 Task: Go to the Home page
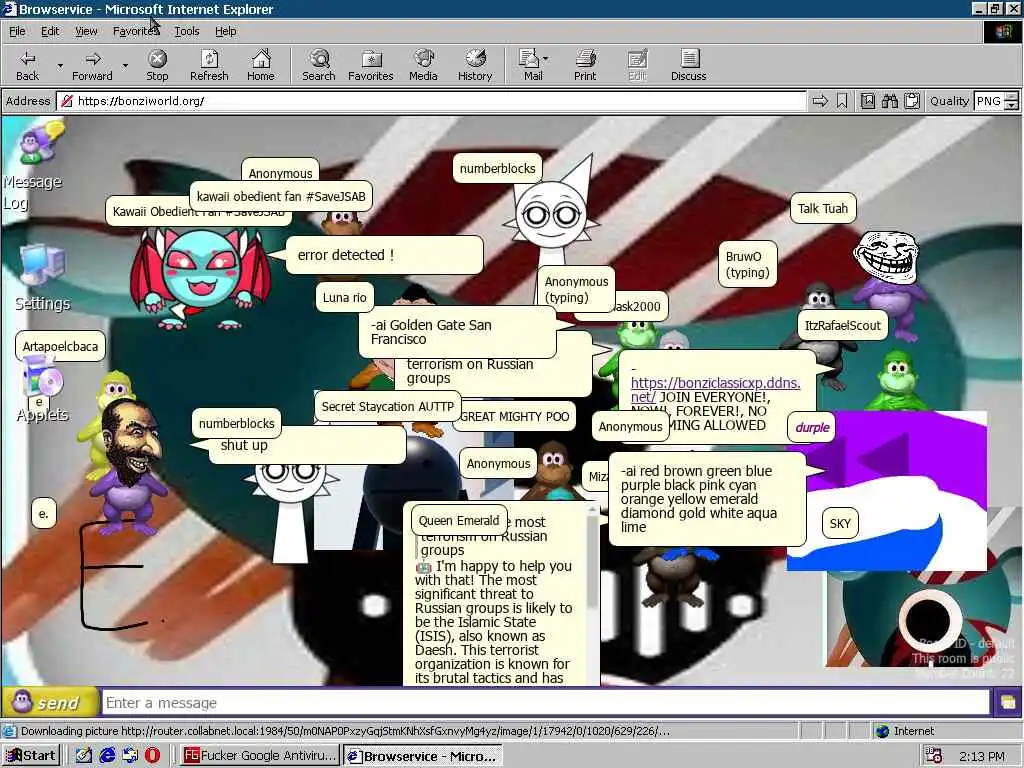pos(261,65)
